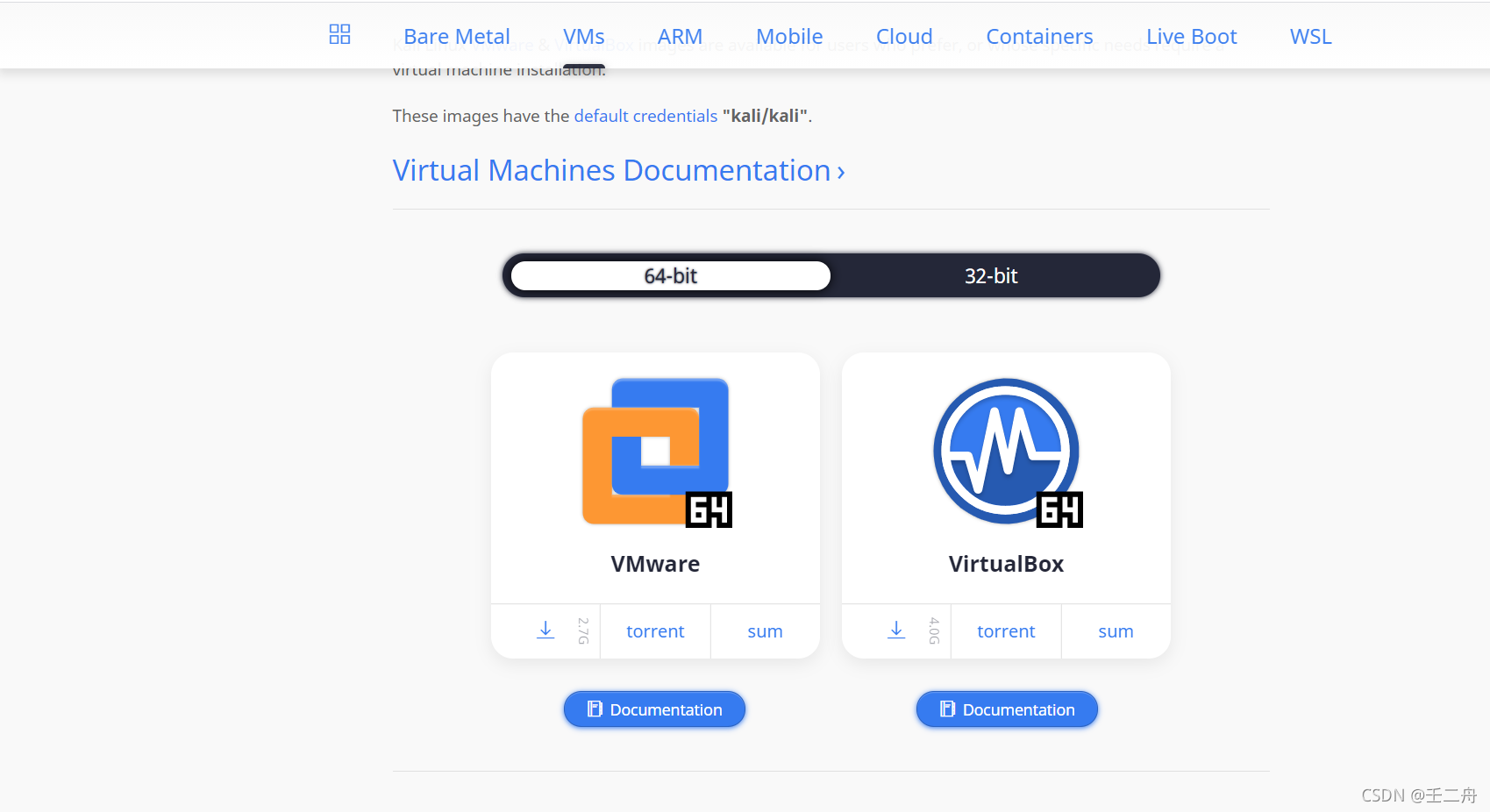Click the sum link under VirtualBox
The image size is (1490, 812).
1116,630
